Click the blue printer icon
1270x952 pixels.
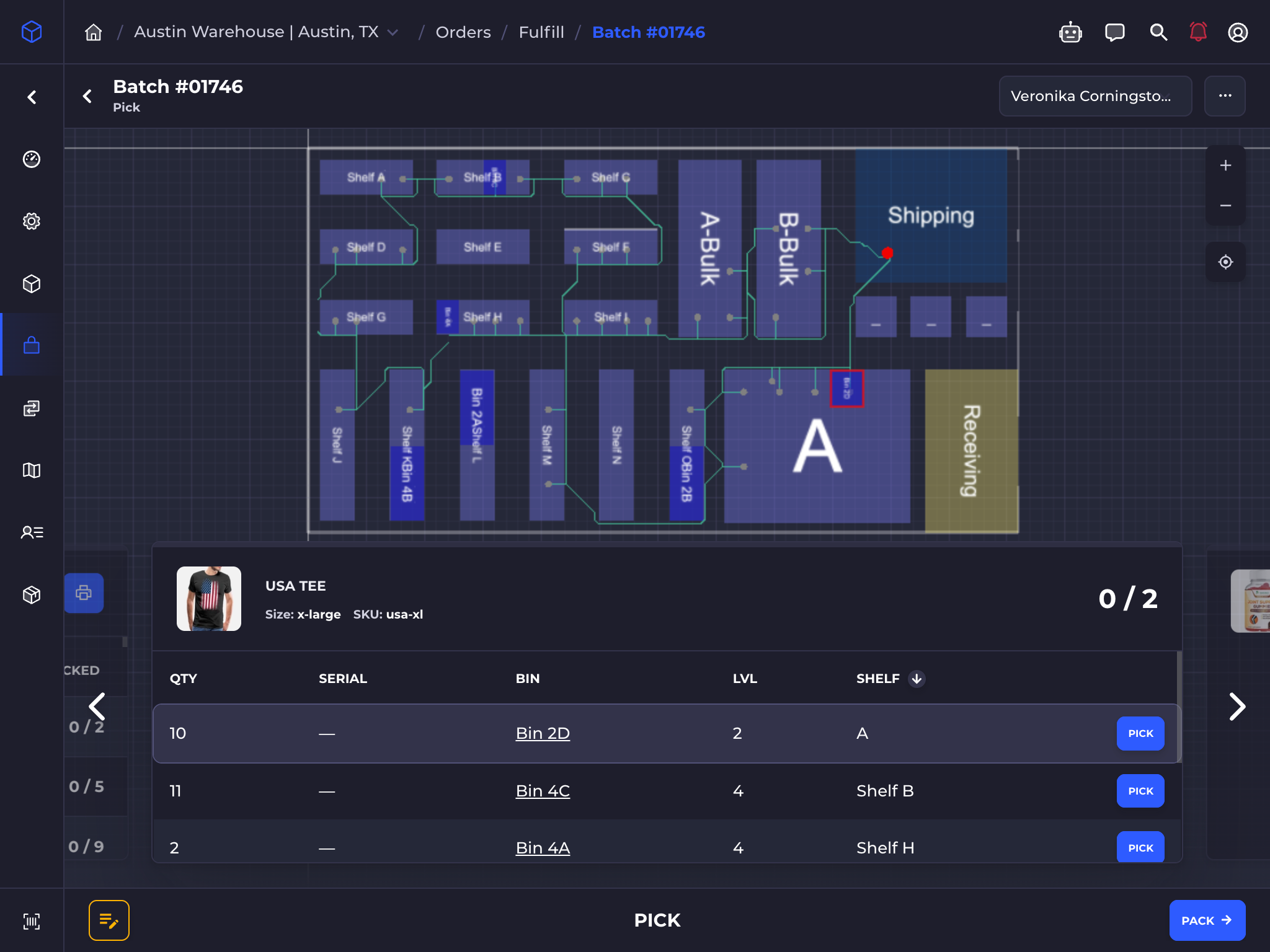84,593
